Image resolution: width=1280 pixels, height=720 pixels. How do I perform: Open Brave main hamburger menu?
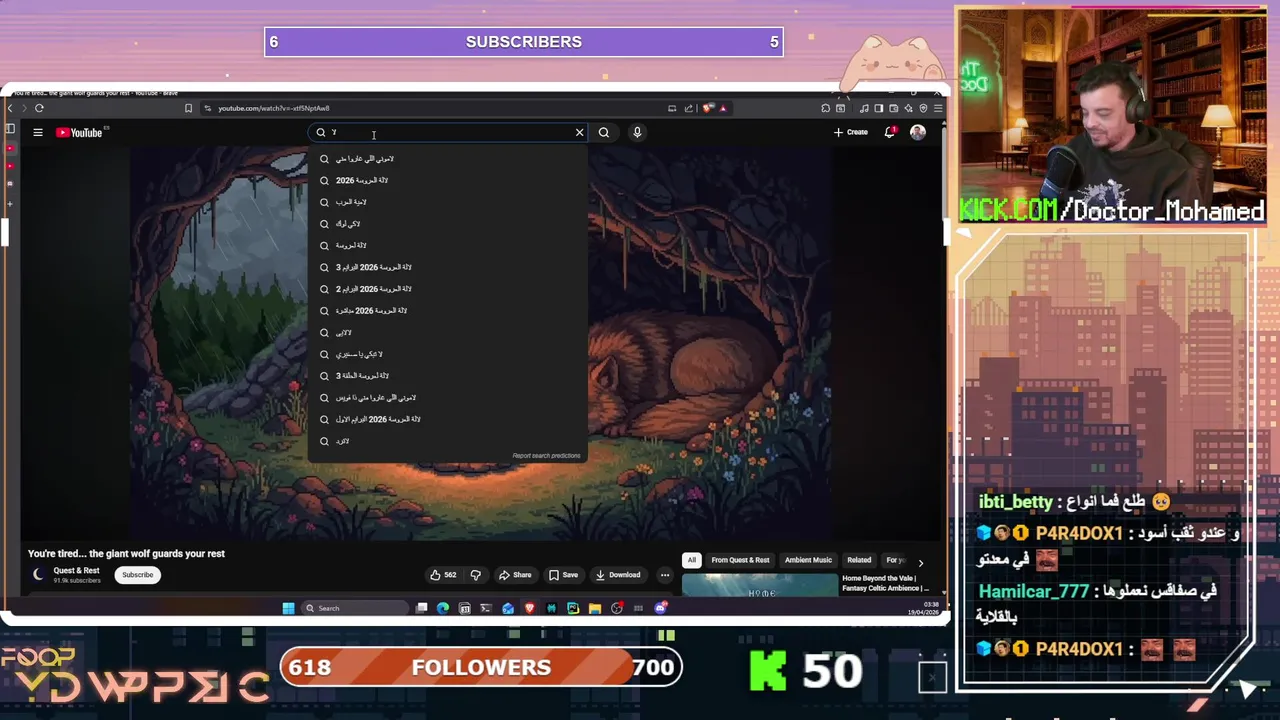pyautogui.click(x=938, y=108)
